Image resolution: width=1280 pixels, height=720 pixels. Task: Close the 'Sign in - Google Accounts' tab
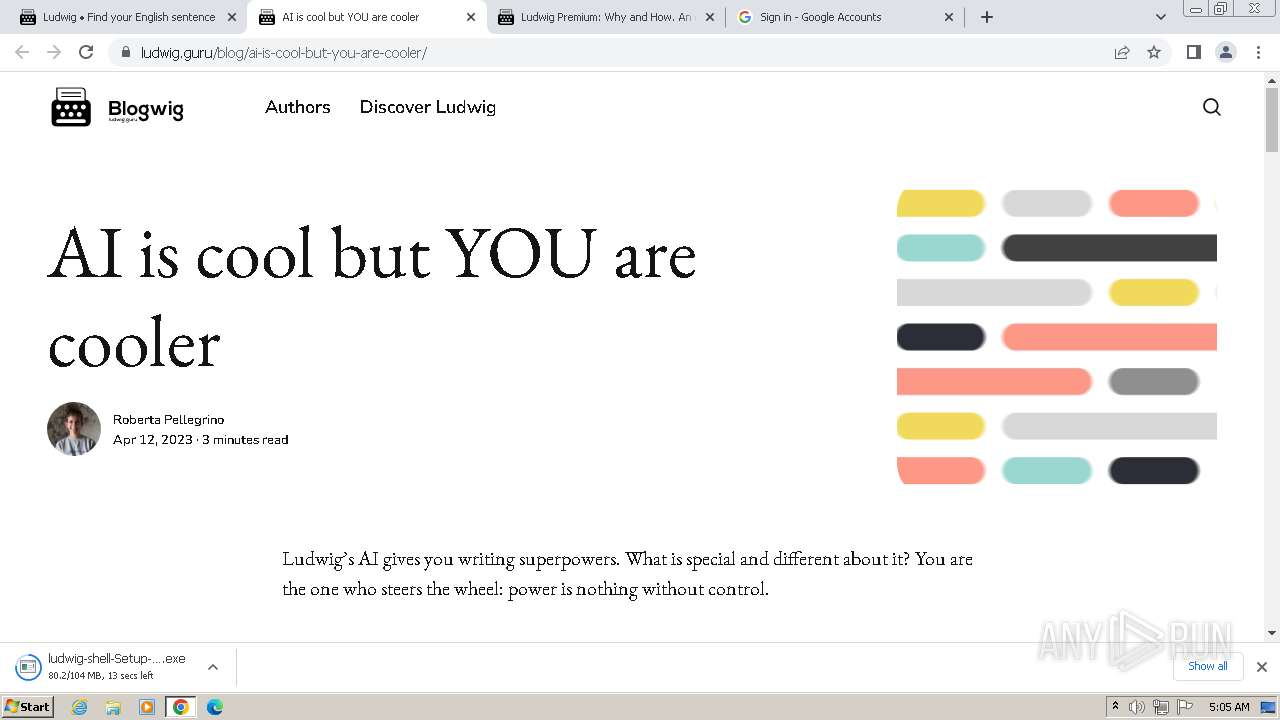coord(949,17)
